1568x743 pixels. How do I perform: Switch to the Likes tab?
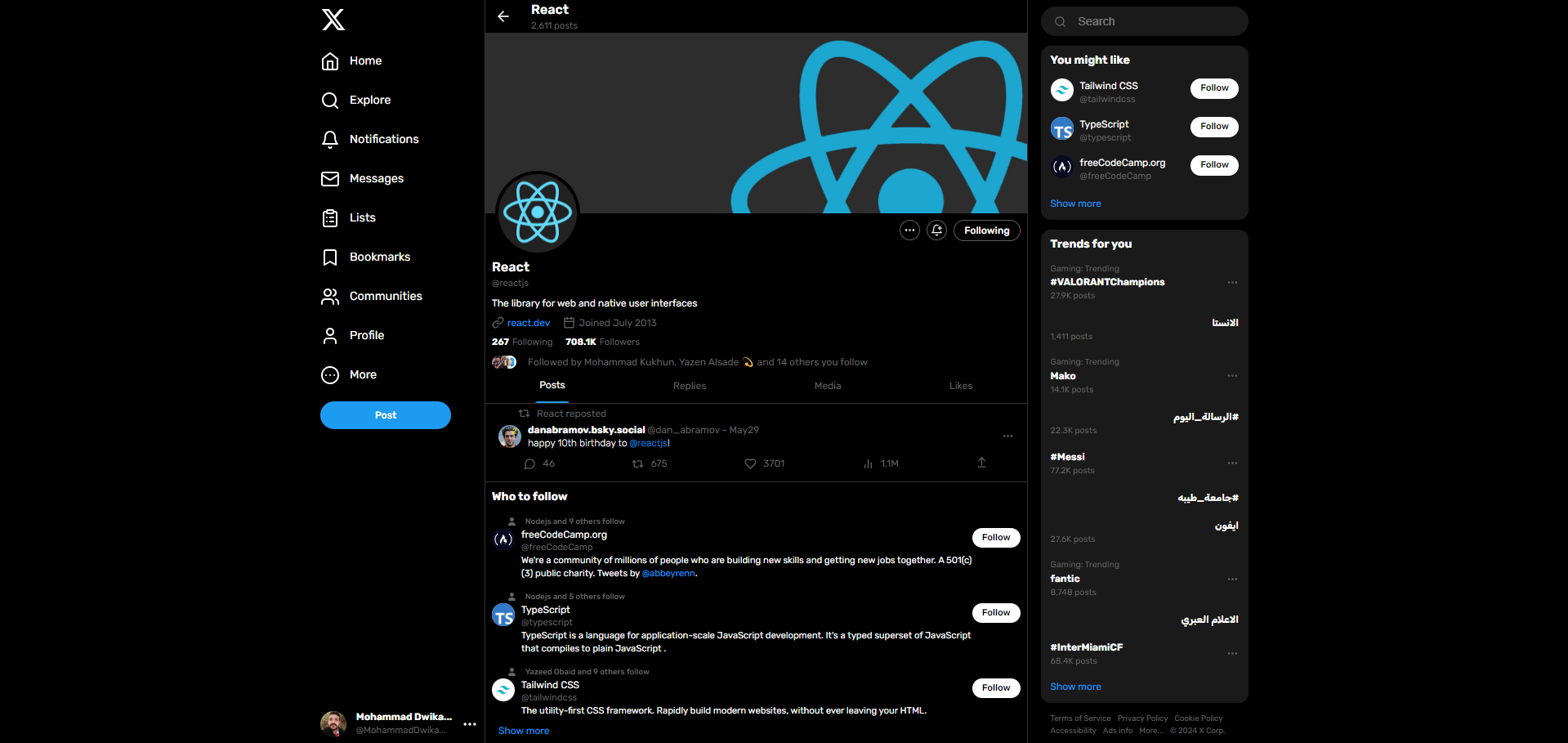961,386
